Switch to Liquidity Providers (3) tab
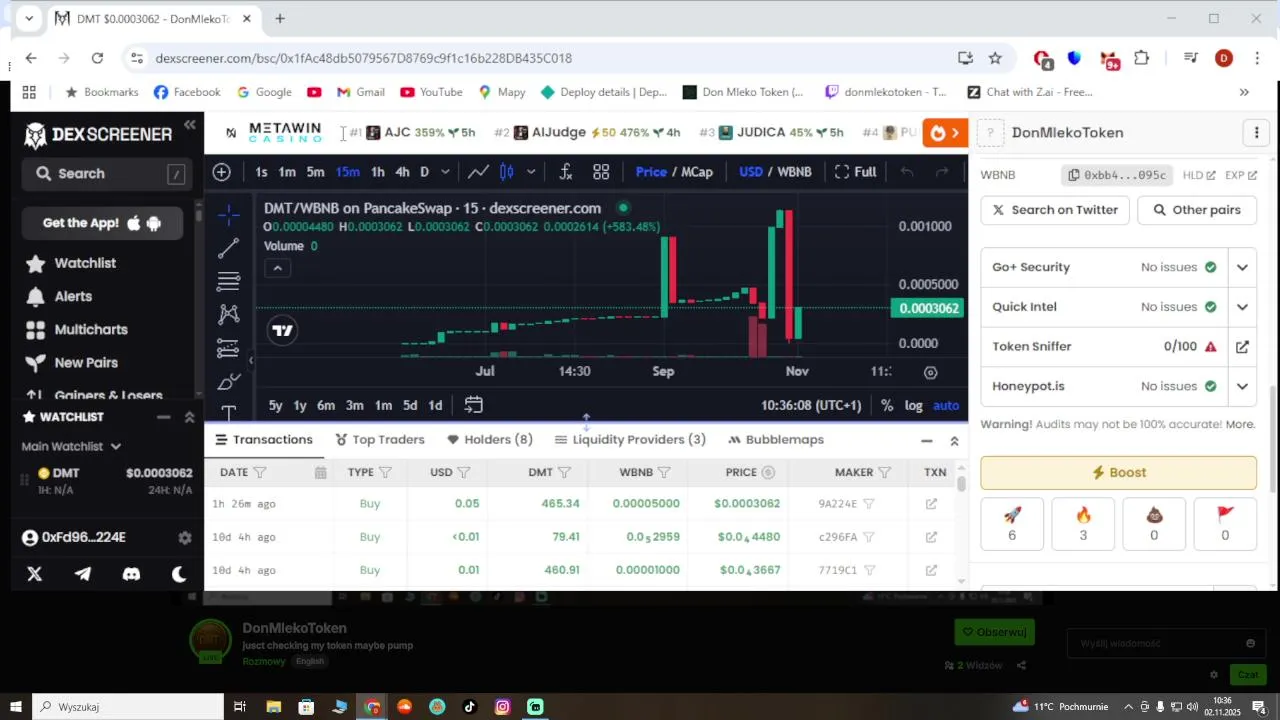This screenshot has height=720, width=1280. [630, 440]
